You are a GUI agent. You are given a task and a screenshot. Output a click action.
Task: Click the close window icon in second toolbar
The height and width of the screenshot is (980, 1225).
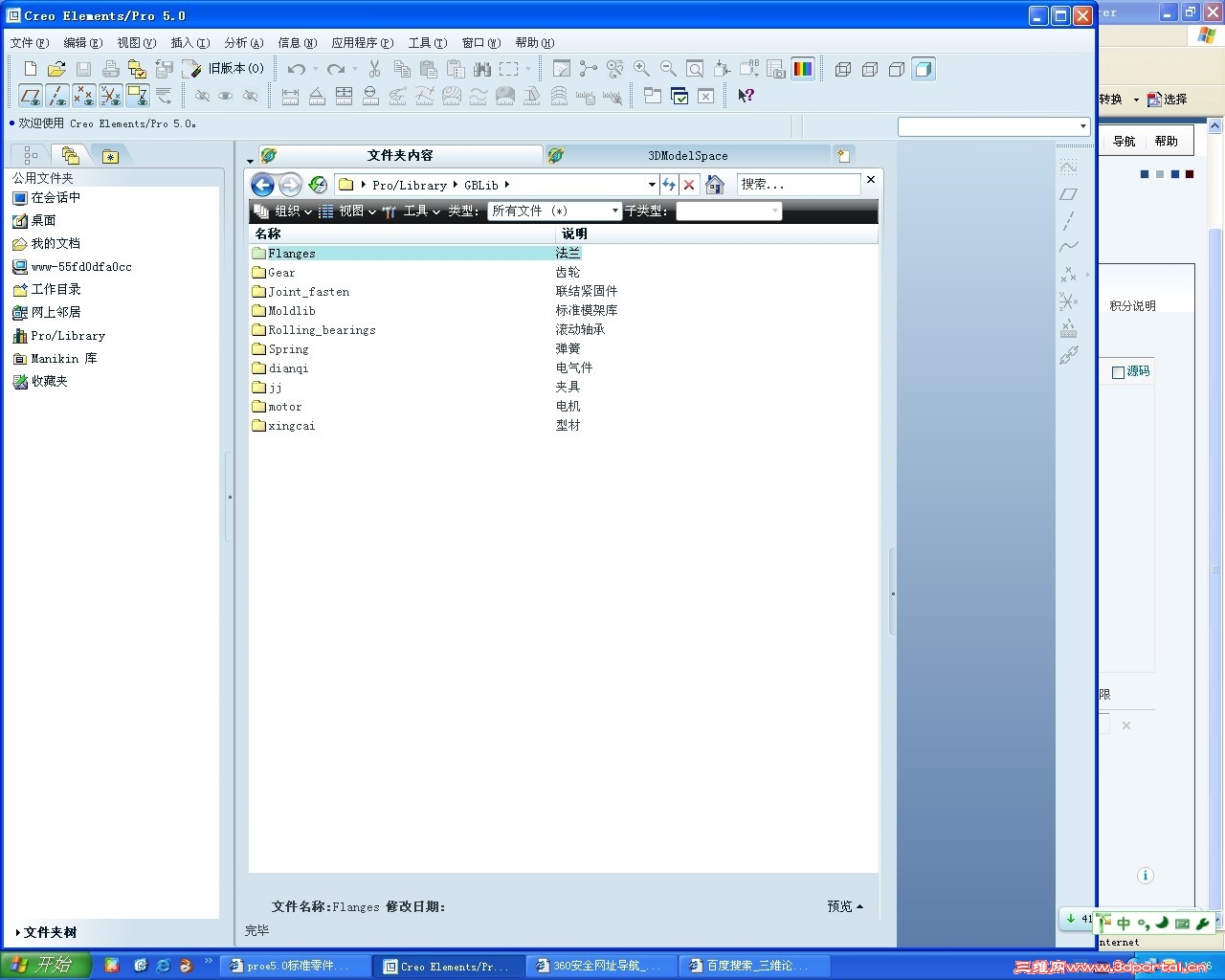tap(705, 96)
